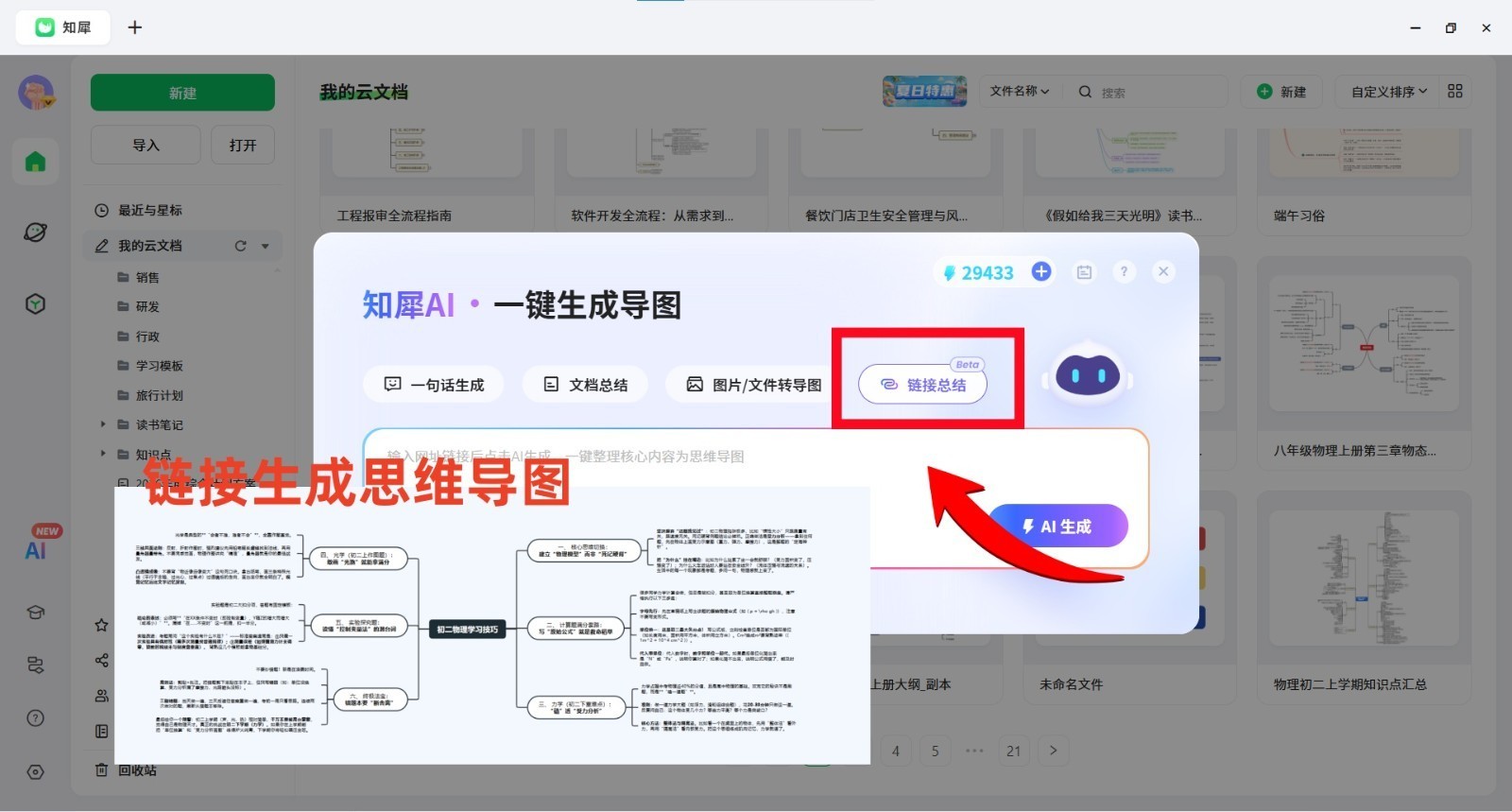Go to next page arrow
The image size is (1512, 812).
(x=1053, y=751)
